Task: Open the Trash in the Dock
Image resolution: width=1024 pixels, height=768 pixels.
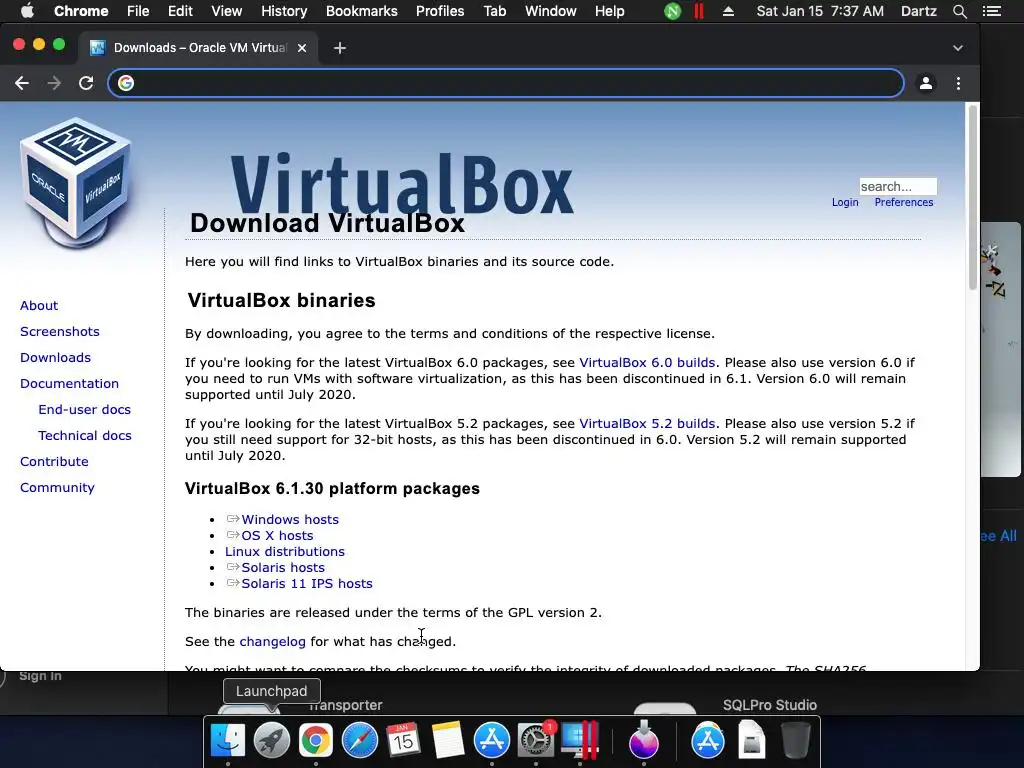Action: pyautogui.click(x=795, y=741)
